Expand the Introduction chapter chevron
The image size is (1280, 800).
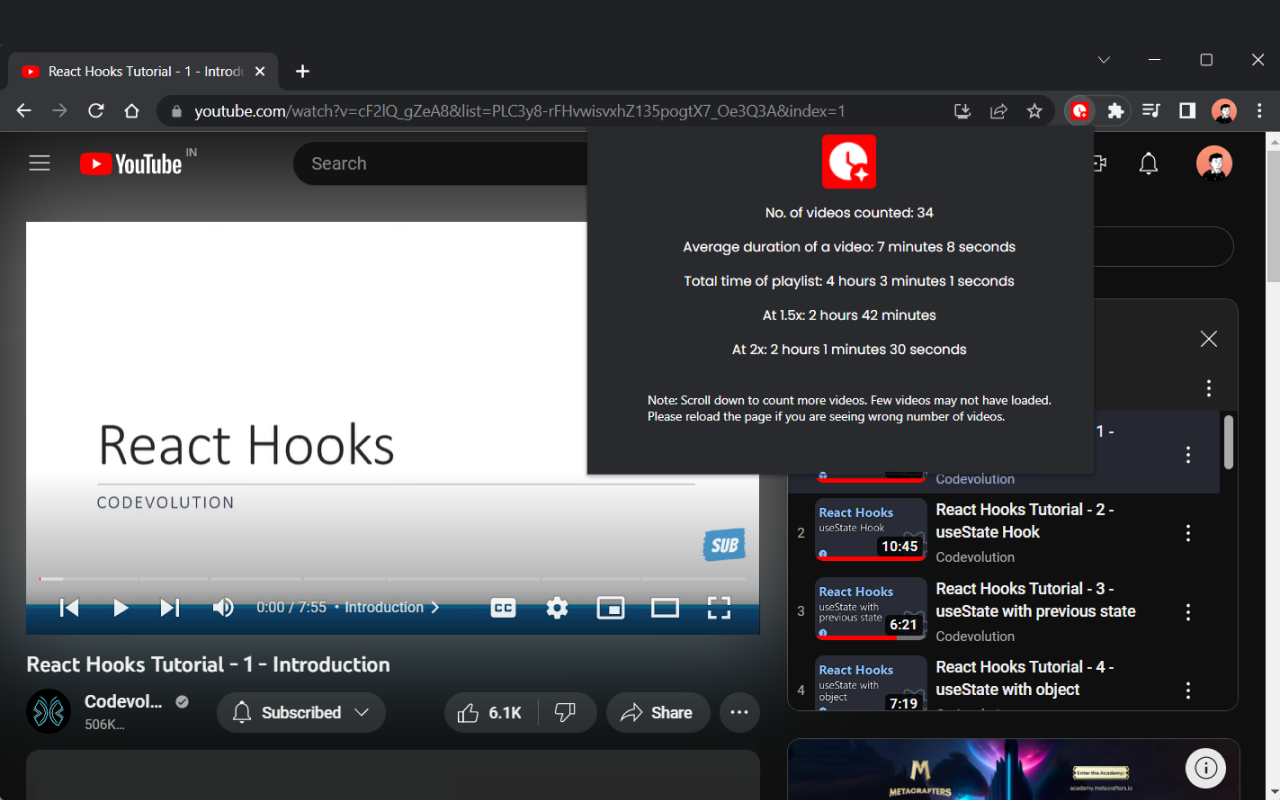[x=435, y=607]
